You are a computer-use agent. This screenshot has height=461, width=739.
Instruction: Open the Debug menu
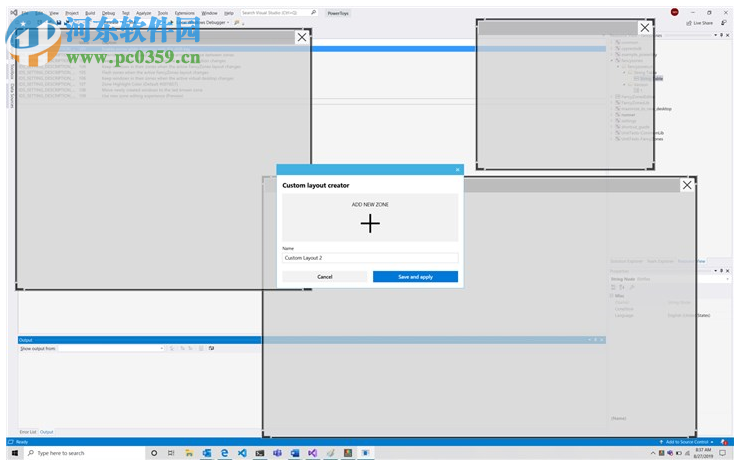[108, 13]
